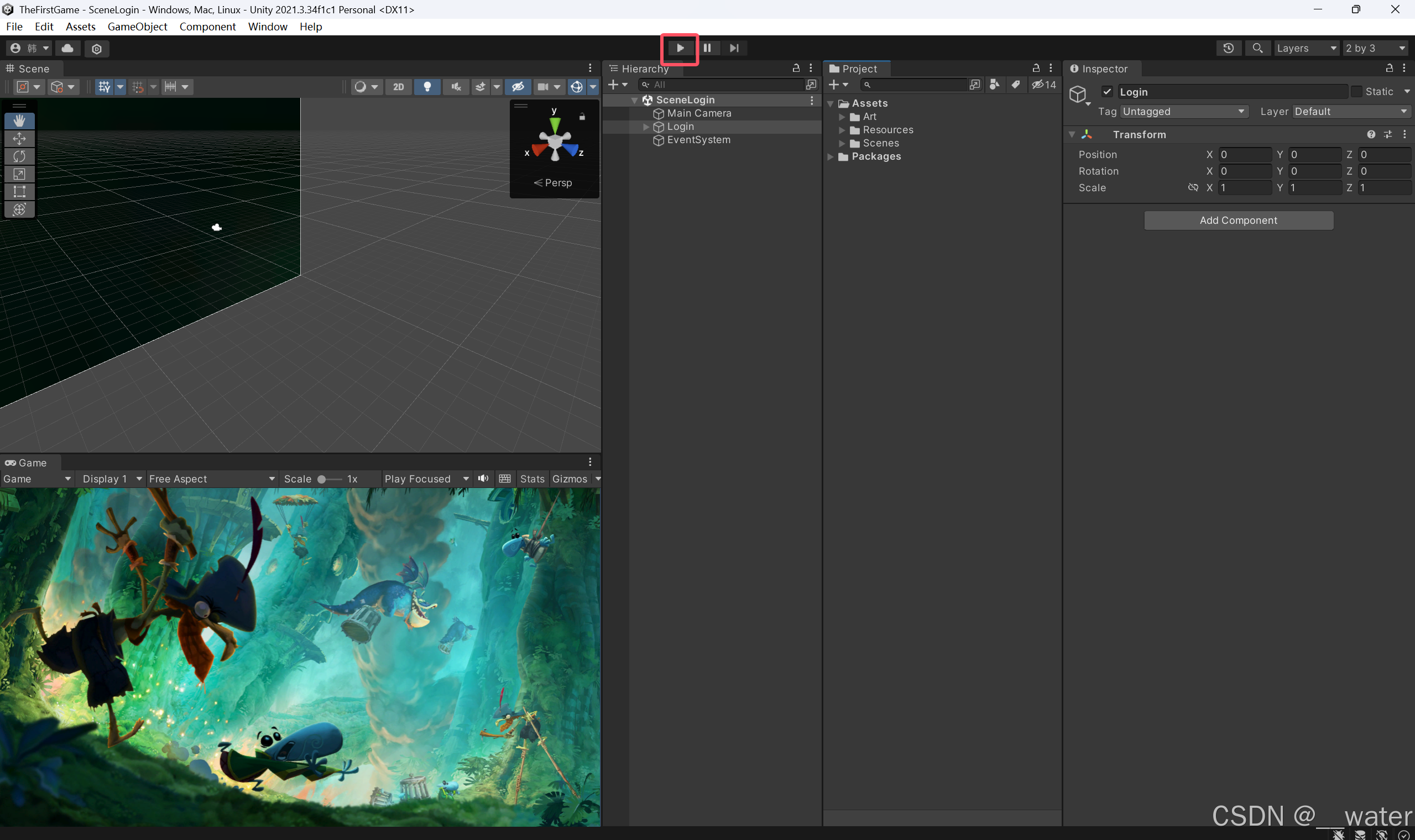The height and width of the screenshot is (840, 1415).
Task: Open the Undo History icon
Action: coord(1228,48)
